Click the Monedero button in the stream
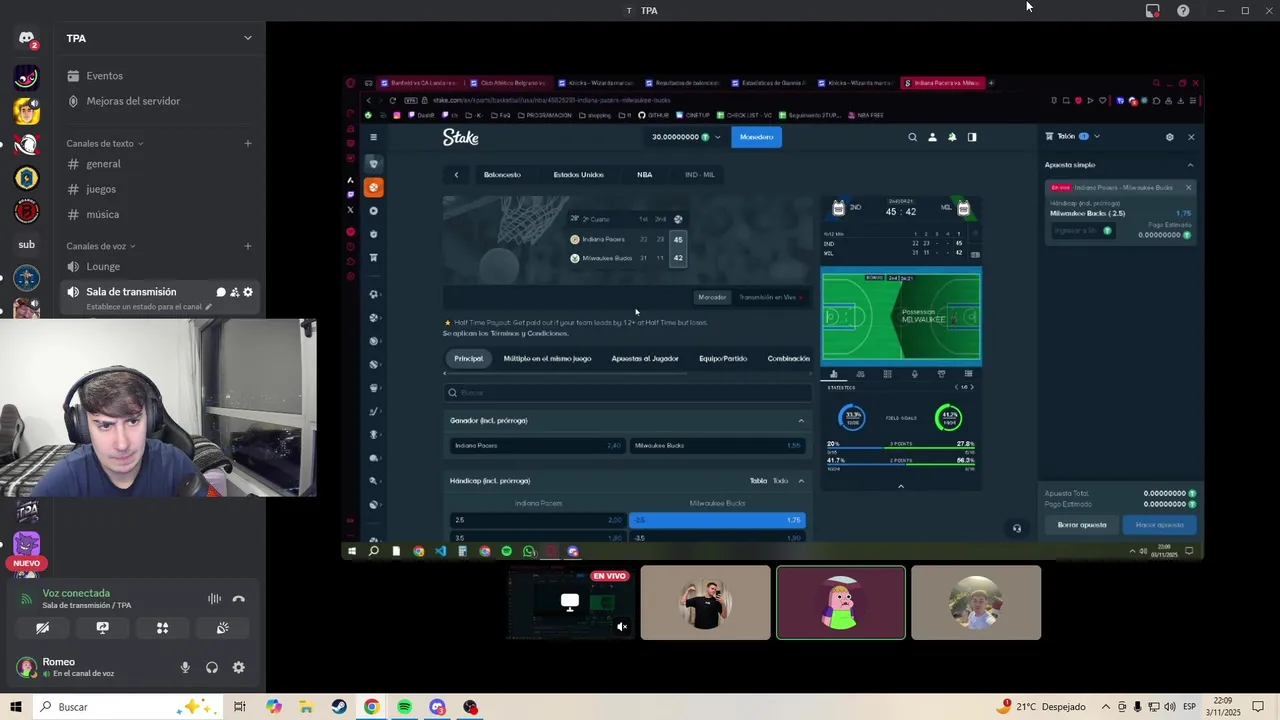This screenshot has width=1280, height=720. (756, 137)
